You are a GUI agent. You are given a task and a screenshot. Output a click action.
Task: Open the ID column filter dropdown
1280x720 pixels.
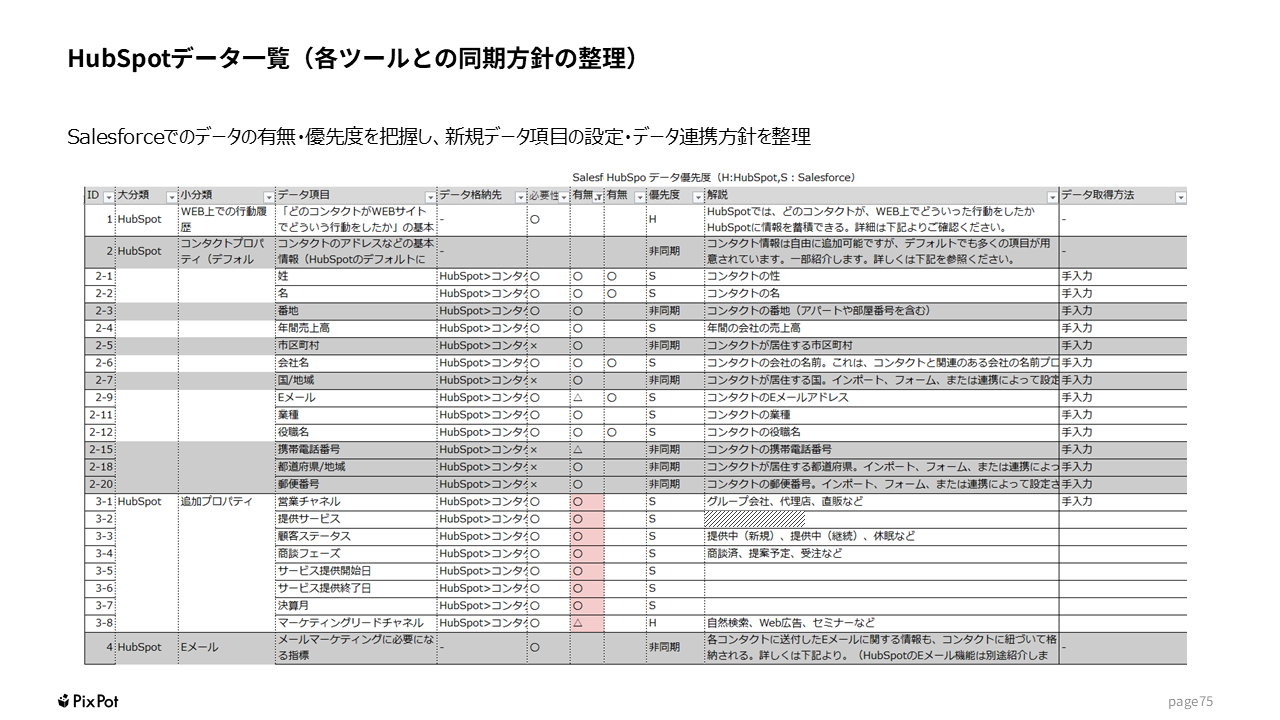109,197
